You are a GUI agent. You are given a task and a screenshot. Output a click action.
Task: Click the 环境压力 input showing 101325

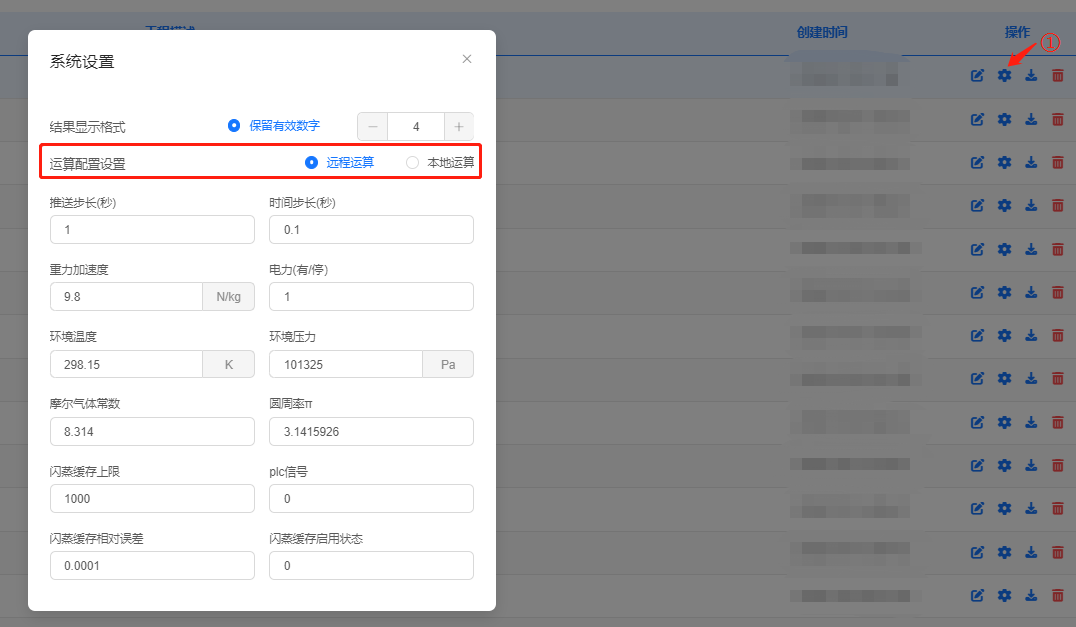tap(346, 364)
